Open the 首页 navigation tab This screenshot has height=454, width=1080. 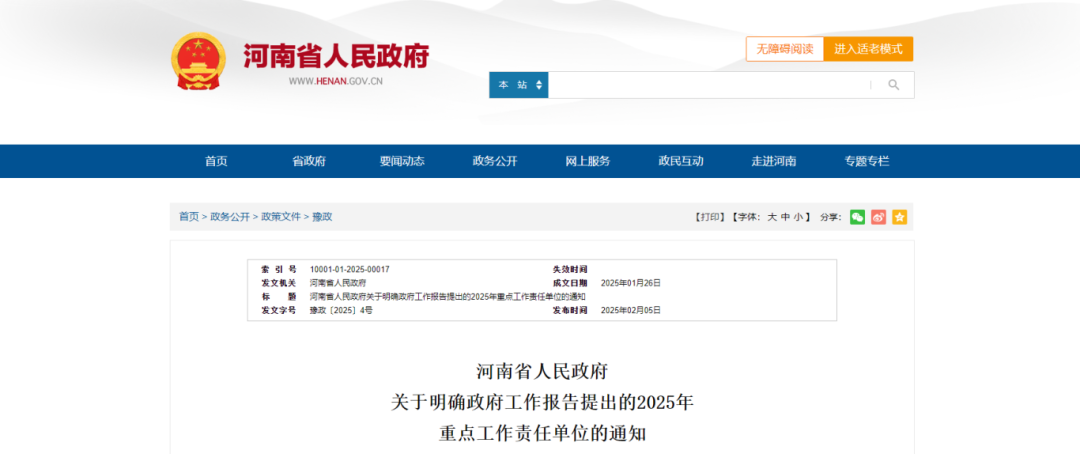pos(216,161)
